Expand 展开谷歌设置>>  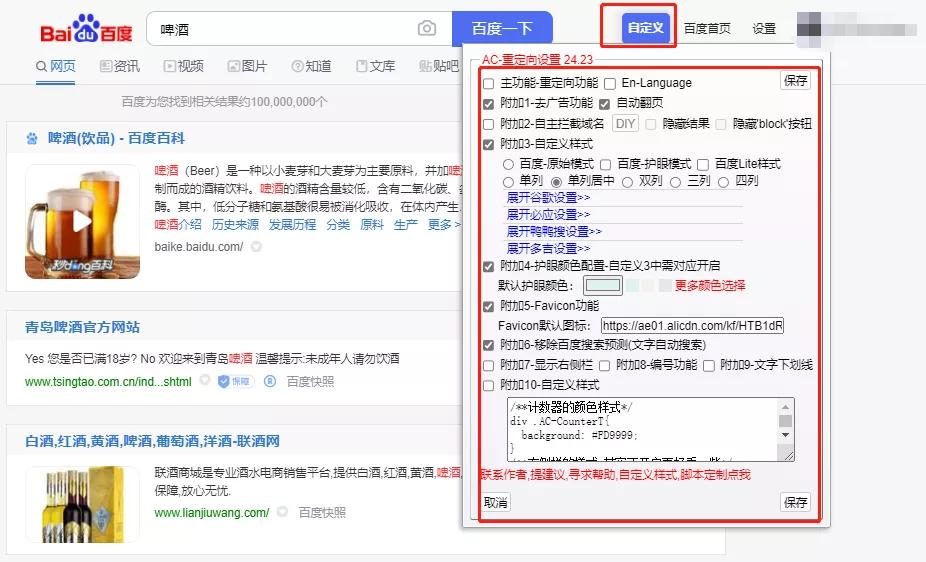(548, 198)
